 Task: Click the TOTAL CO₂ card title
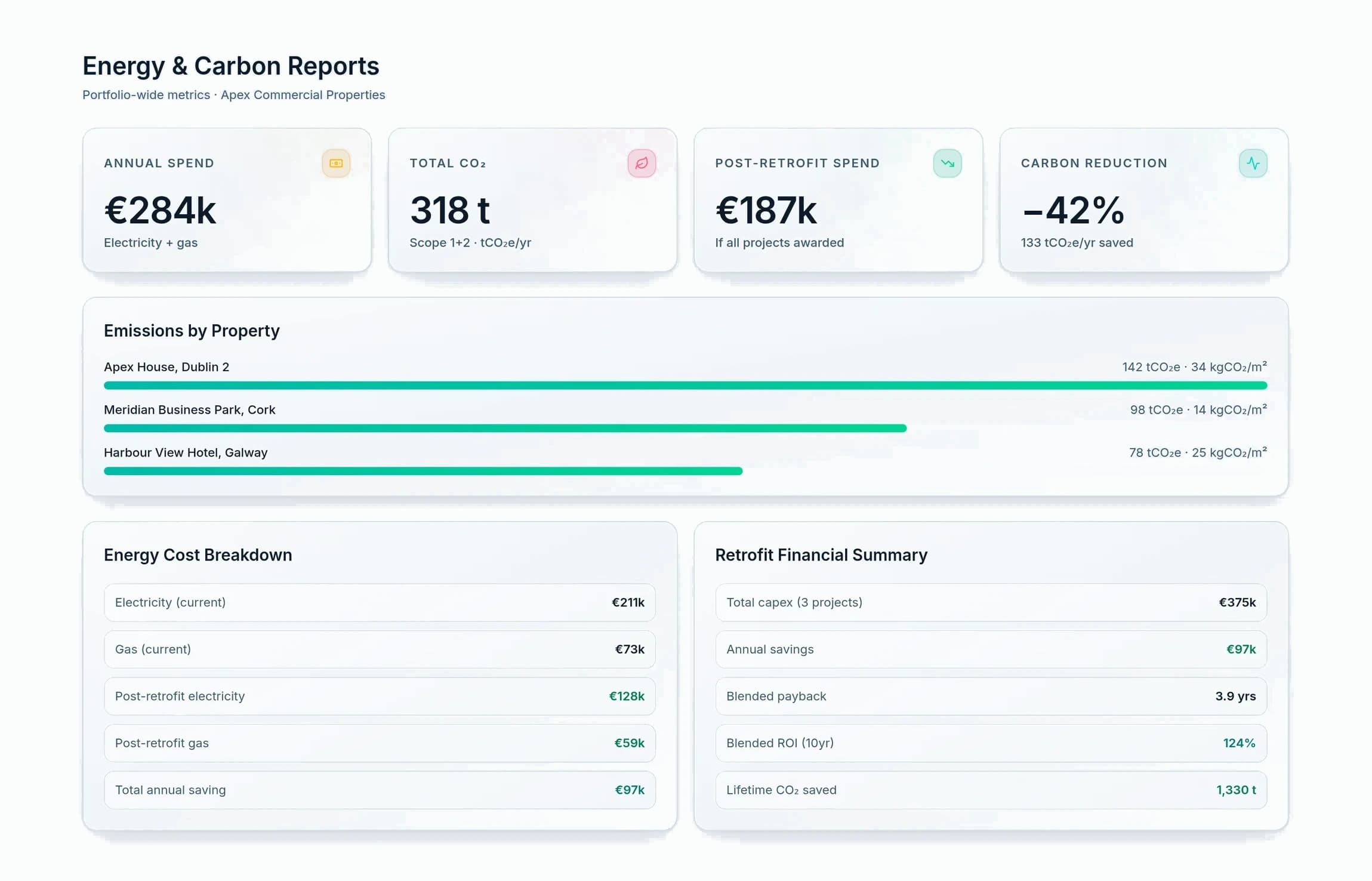[x=448, y=164]
